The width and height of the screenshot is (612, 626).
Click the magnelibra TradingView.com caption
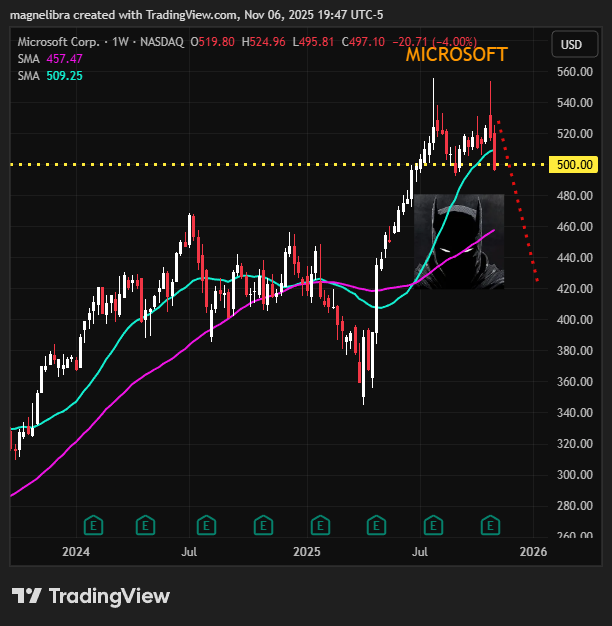coord(196,15)
